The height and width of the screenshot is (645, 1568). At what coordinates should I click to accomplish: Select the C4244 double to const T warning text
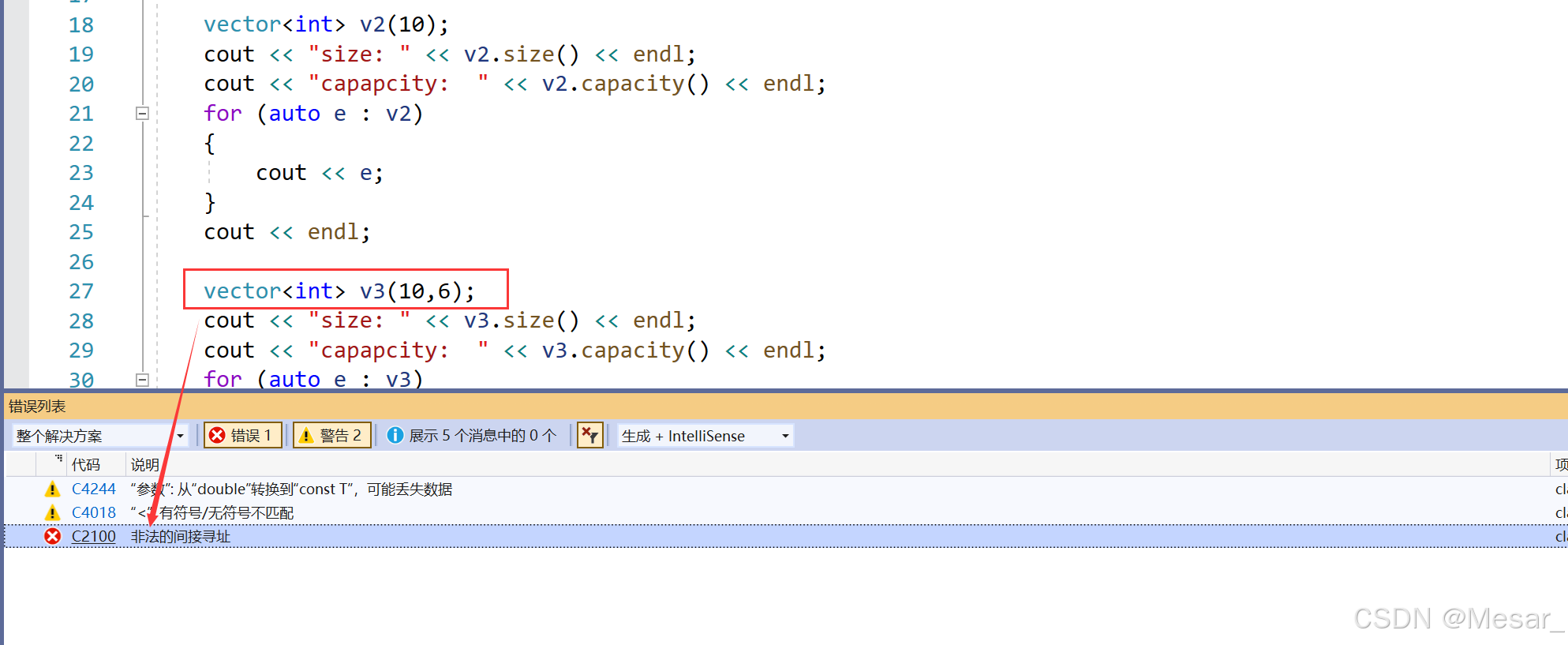[291, 489]
